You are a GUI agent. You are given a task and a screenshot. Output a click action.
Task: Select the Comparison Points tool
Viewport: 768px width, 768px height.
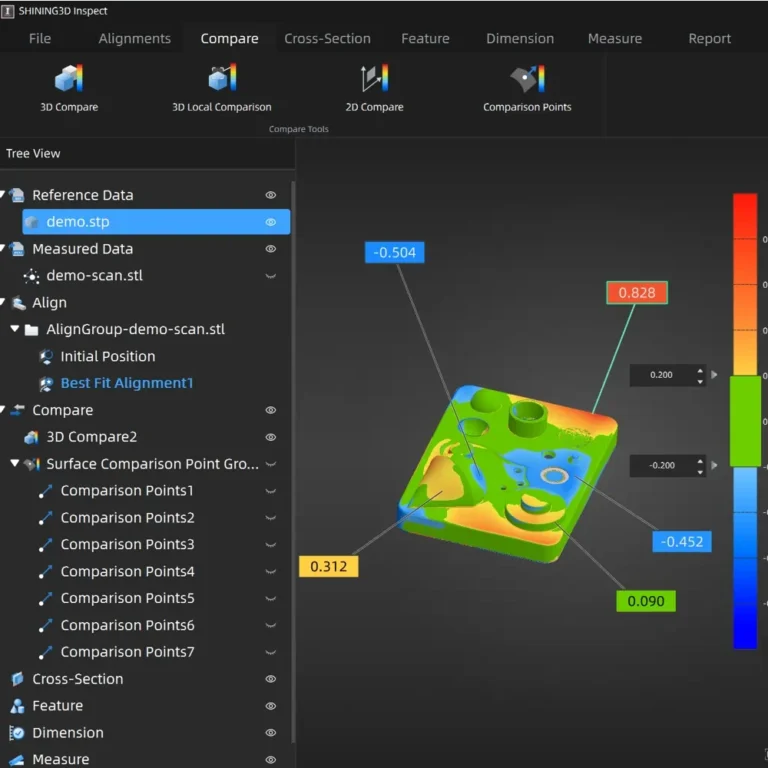(x=527, y=88)
